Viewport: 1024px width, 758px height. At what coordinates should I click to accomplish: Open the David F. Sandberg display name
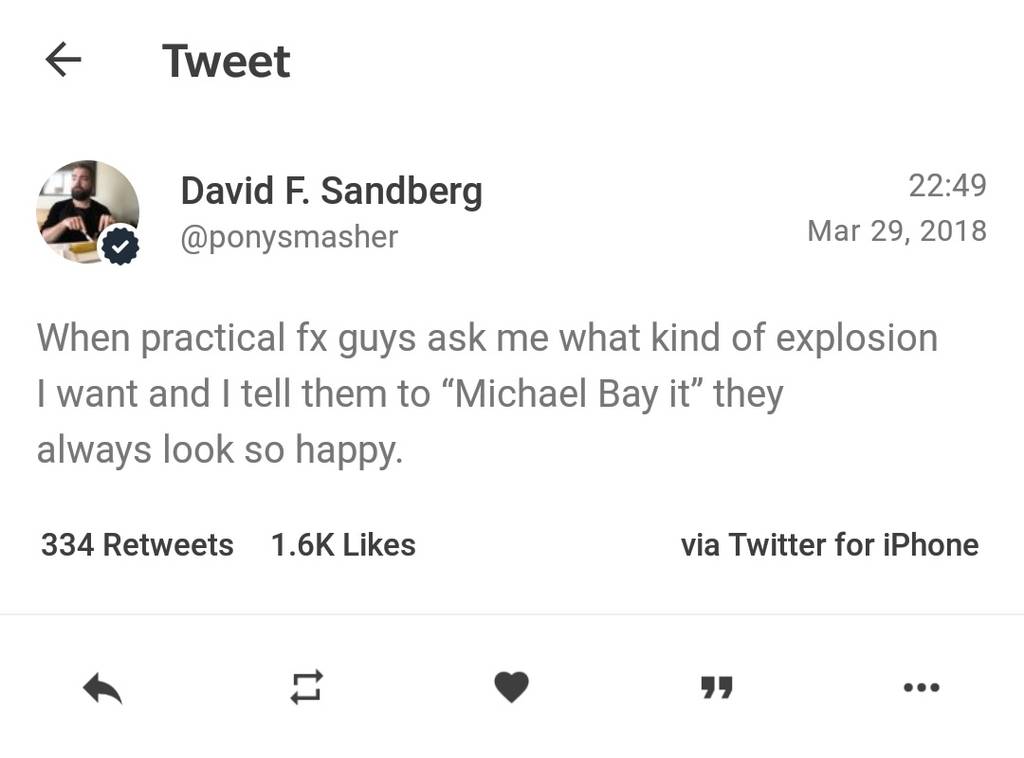click(331, 190)
